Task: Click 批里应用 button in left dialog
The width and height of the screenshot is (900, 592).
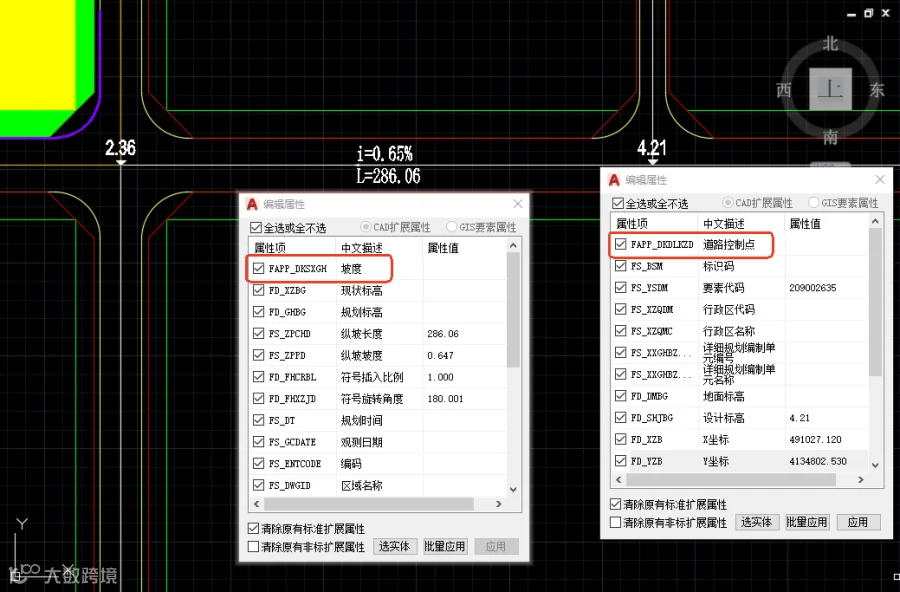Action: 445,546
